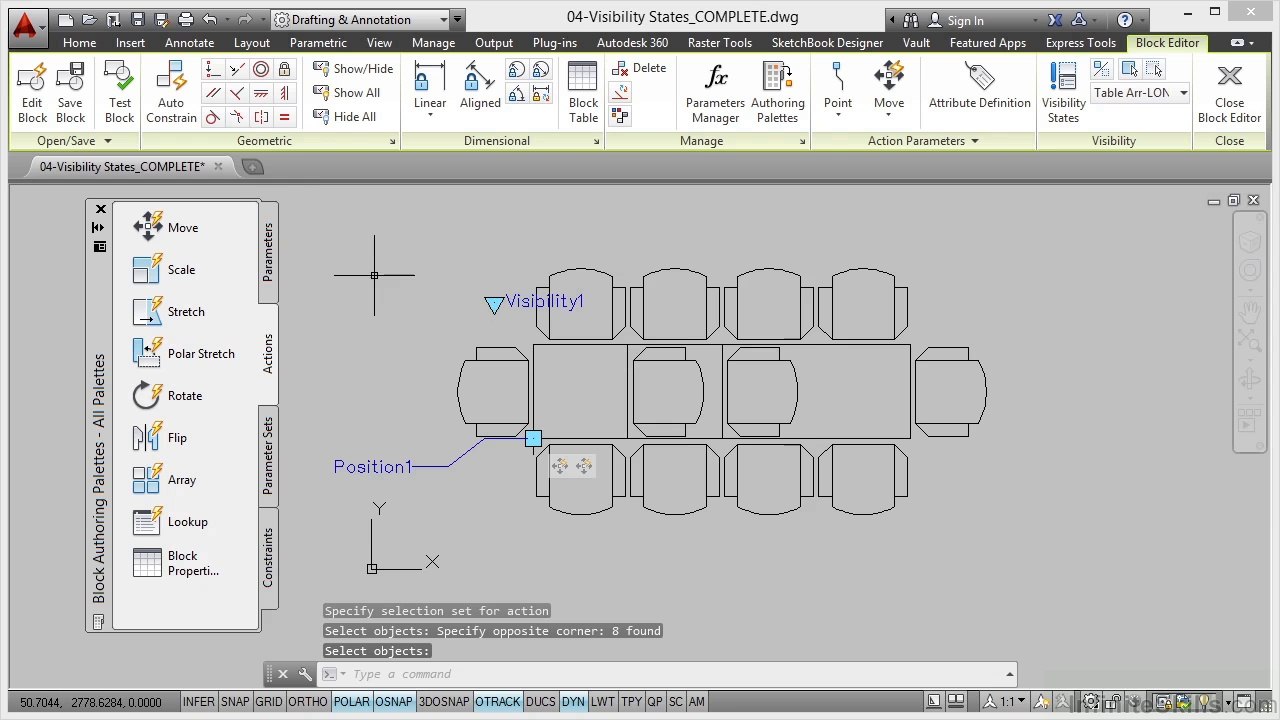The image size is (1280, 720).
Task: Select the Stretch action in the palette
Action: pyautogui.click(x=169, y=311)
